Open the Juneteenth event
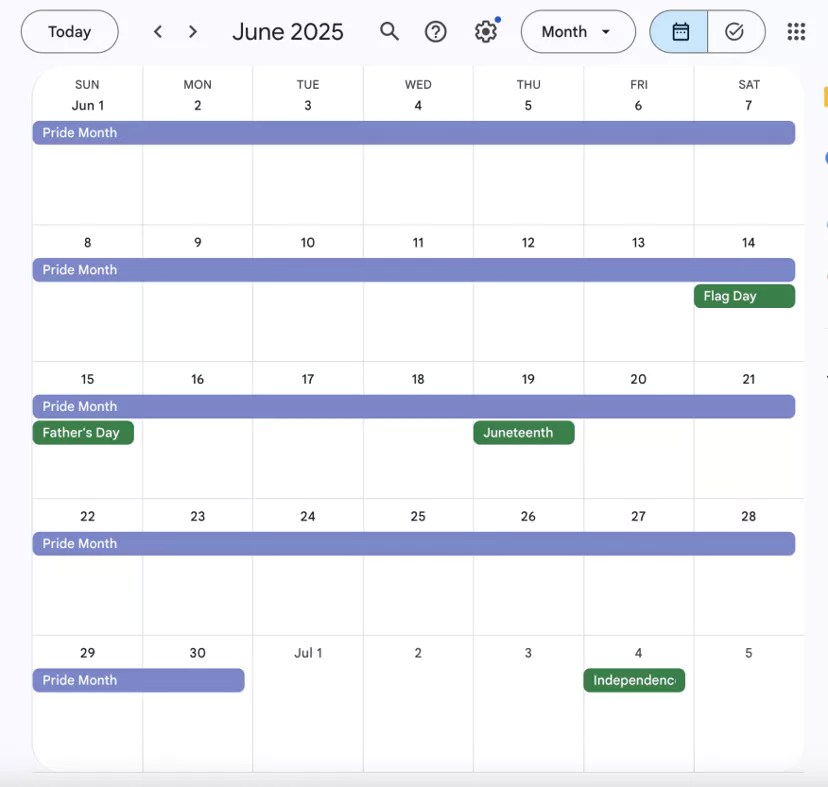The height and width of the screenshot is (787, 828). pos(523,433)
